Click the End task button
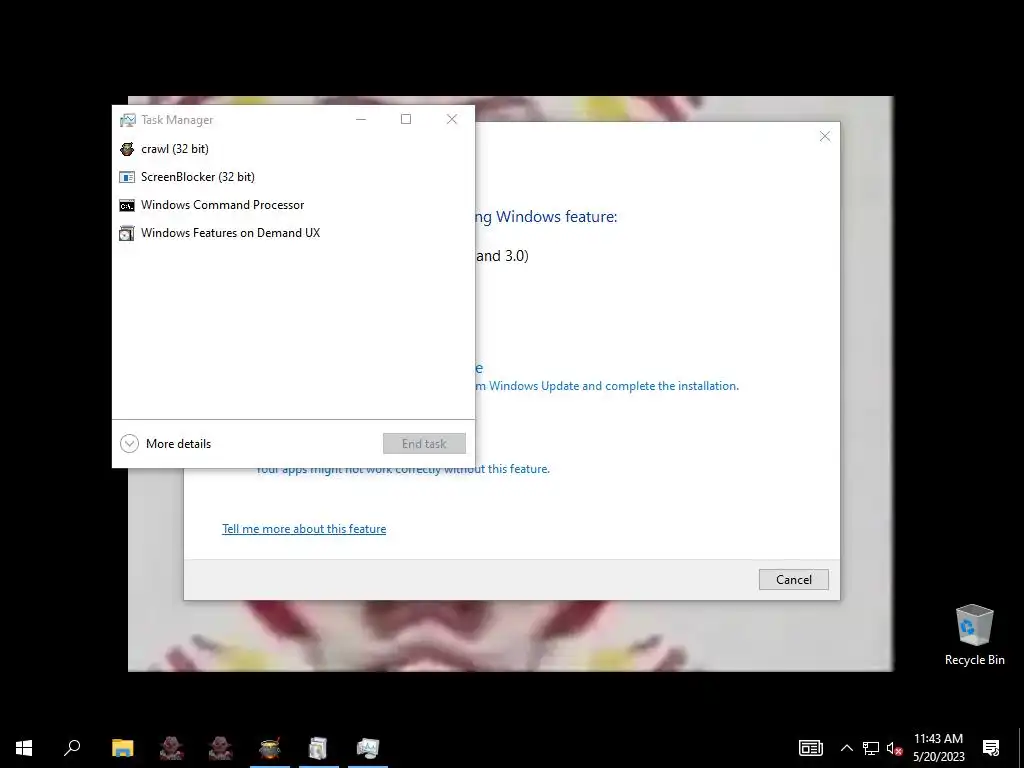 point(424,443)
